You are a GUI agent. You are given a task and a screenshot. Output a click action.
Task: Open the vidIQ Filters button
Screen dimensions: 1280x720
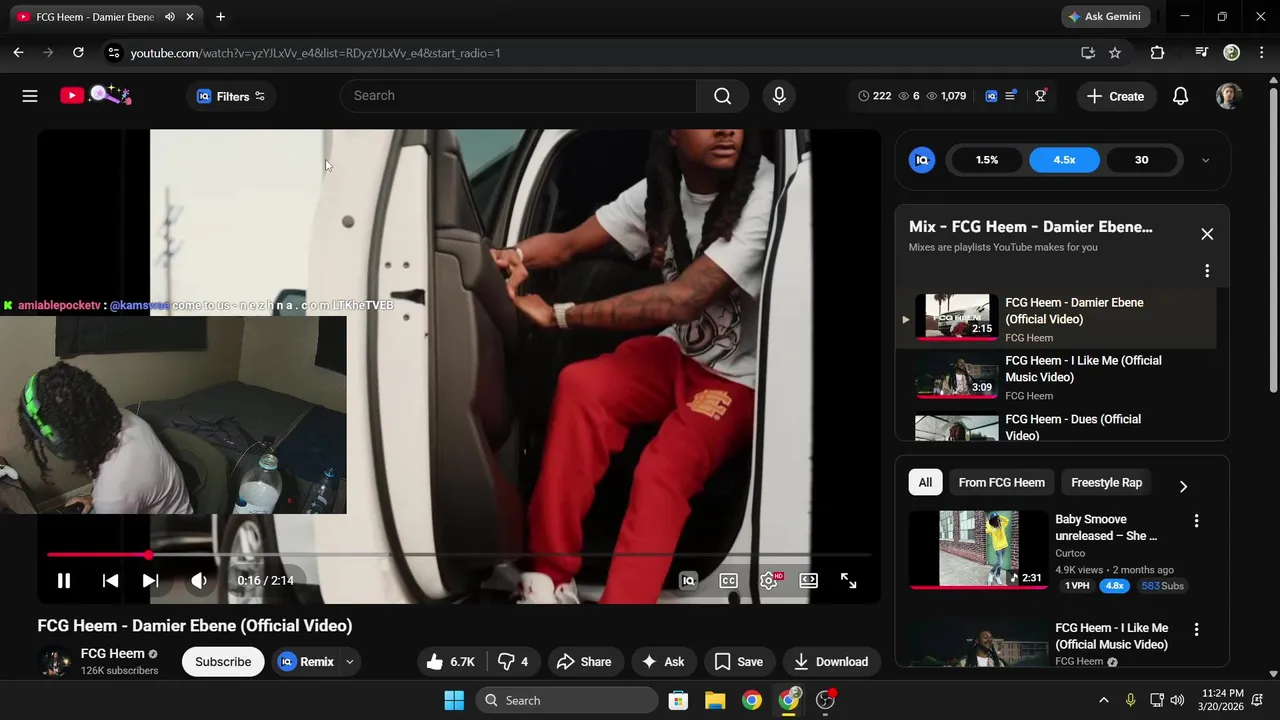click(231, 96)
